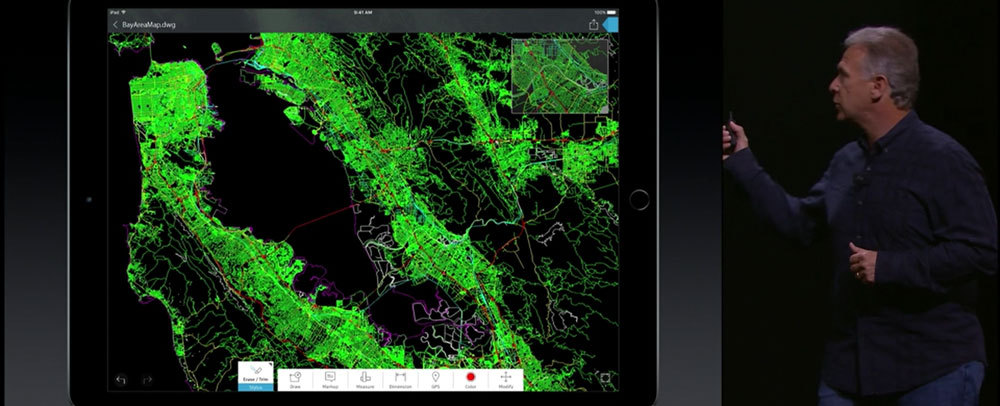1000x406 pixels.
Task: Select the Measure tool
Action: pyautogui.click(x=365, y=380)
